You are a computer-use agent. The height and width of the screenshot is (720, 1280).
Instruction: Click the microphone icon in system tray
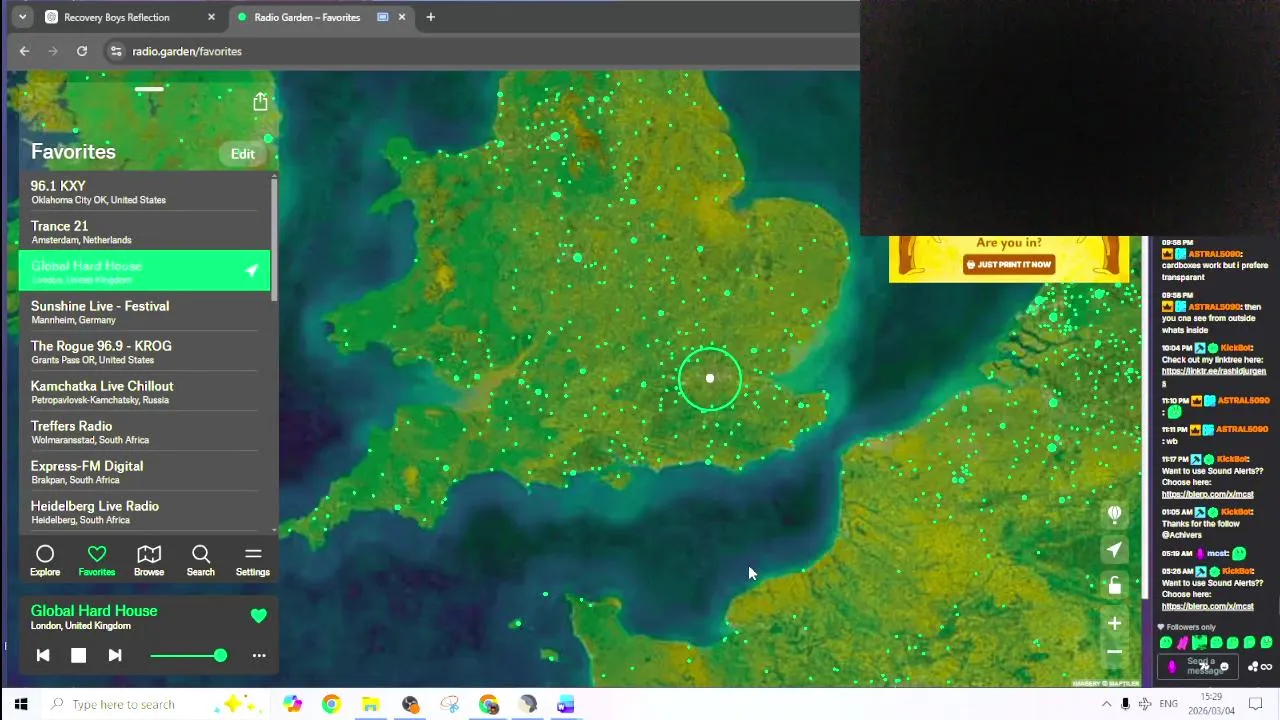point(1126,704)
